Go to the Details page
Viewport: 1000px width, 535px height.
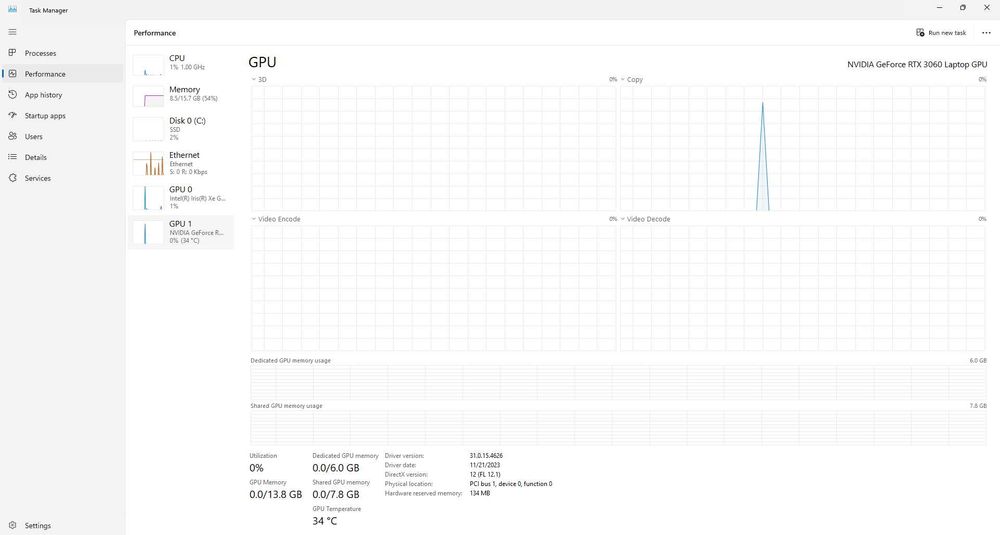pos(62,157)
